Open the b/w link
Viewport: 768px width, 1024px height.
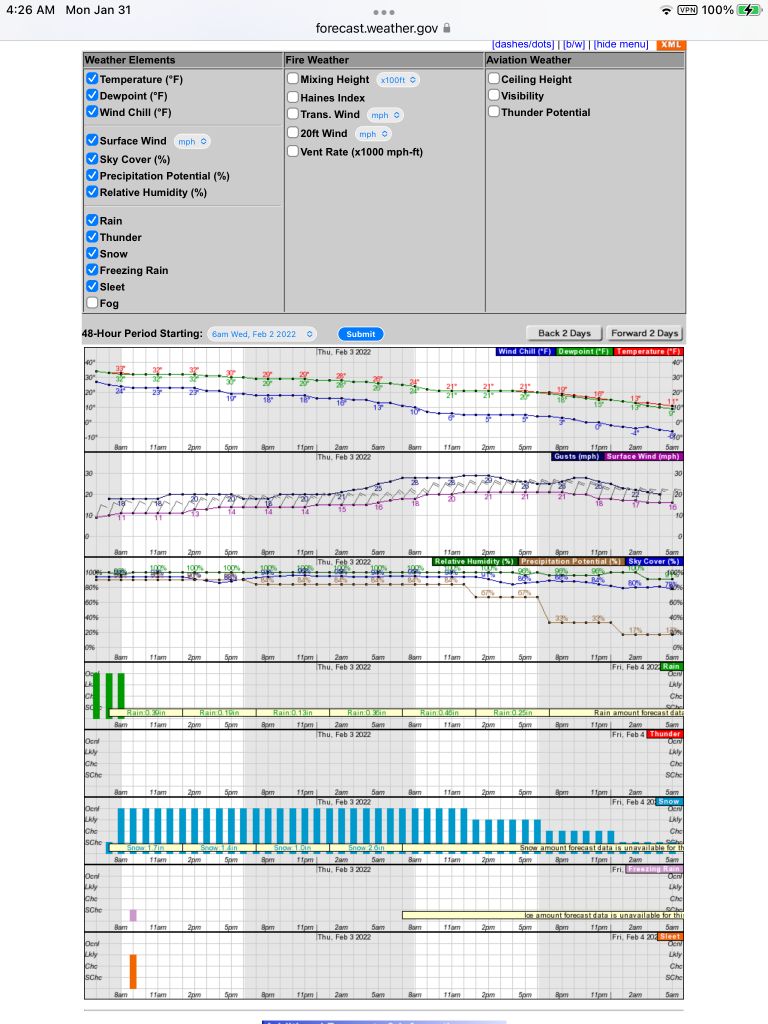pos(574,44)
